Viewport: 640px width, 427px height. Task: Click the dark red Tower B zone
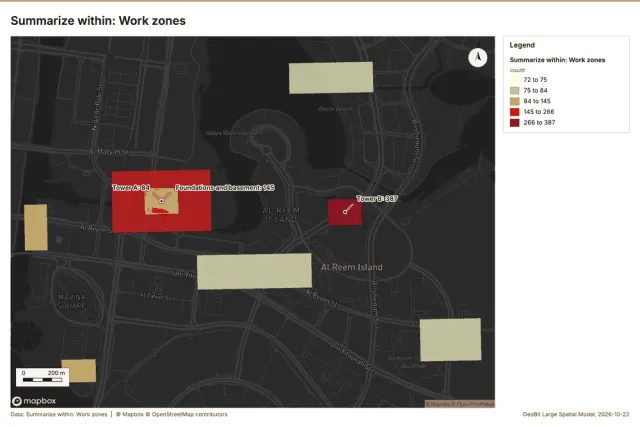(345, 212)
